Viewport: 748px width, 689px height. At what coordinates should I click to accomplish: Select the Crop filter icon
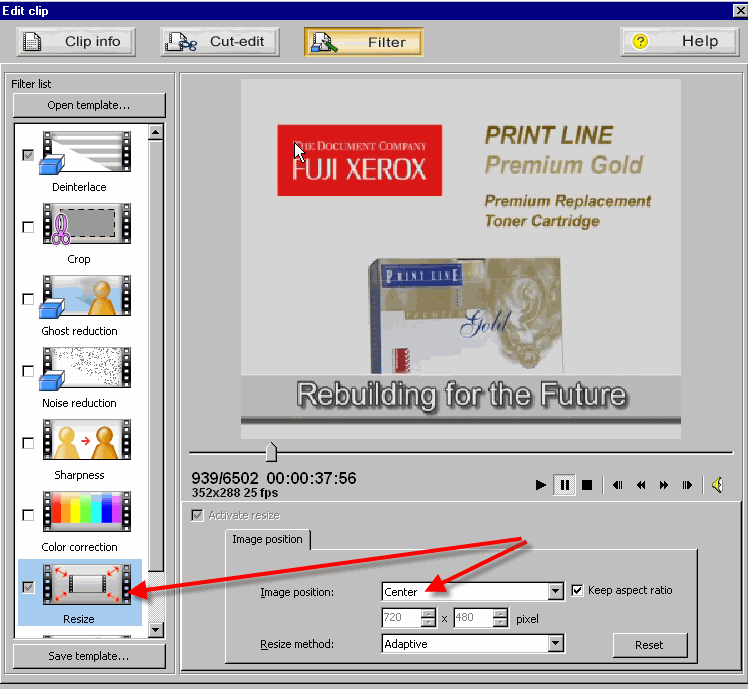(86, 224)
